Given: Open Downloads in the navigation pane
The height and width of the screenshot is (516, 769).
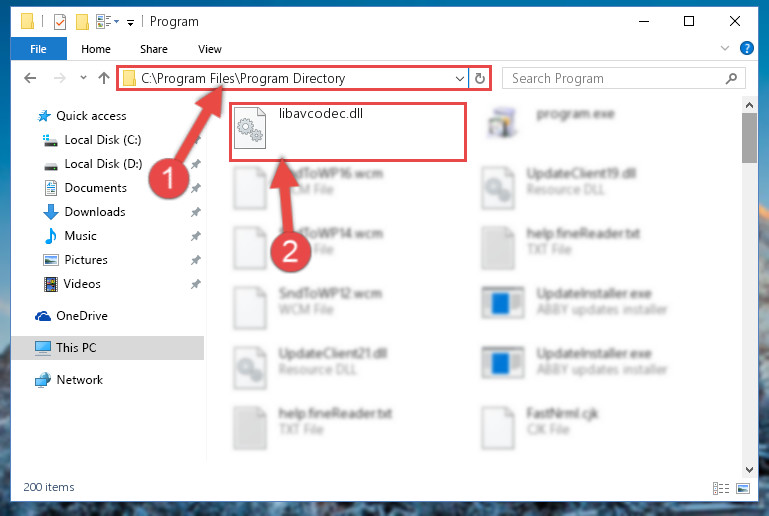Looking at the screenshot, I should (x=85, y=212).
